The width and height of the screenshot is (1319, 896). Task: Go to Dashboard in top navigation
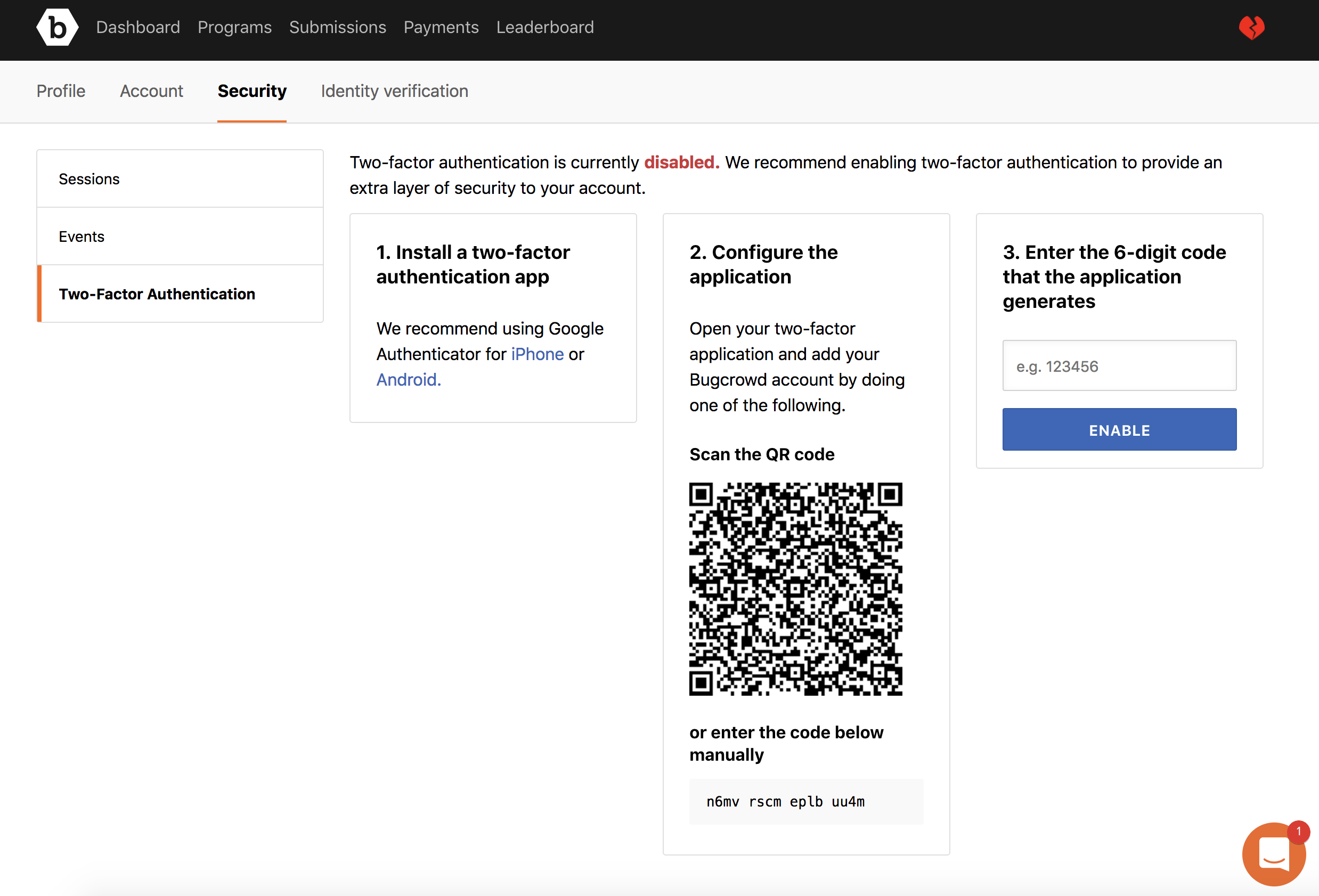click(x=138, y=27)
